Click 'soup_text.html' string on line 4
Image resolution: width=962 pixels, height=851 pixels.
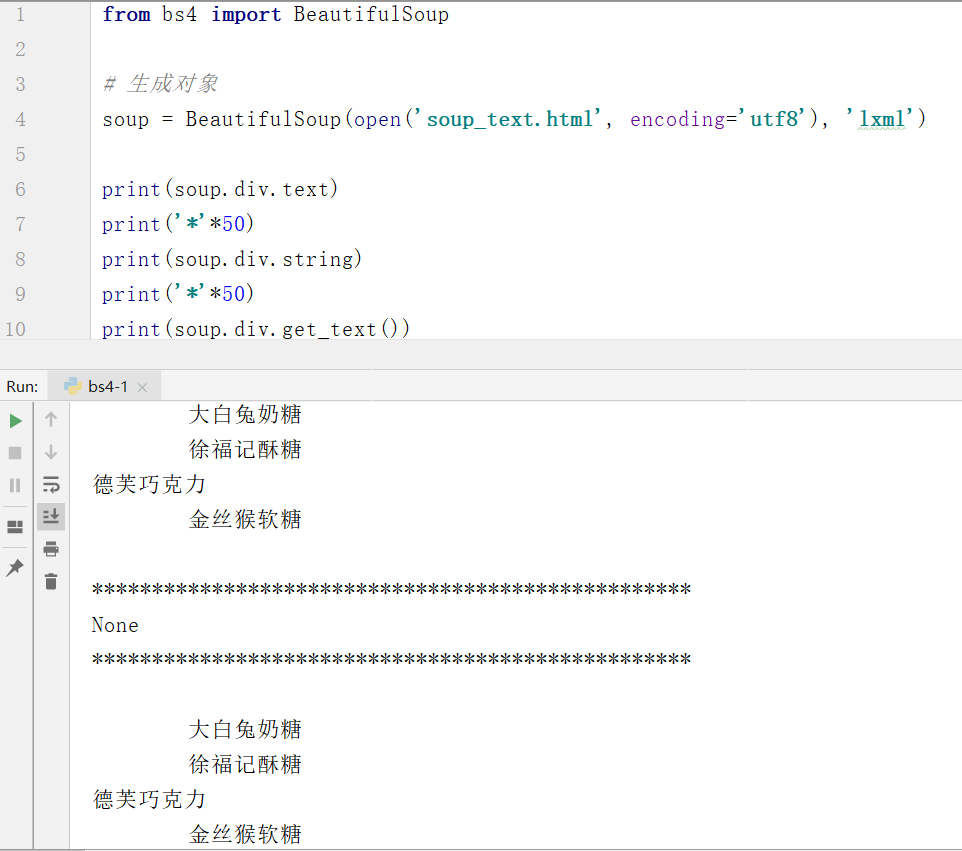[x=509, y=118]
